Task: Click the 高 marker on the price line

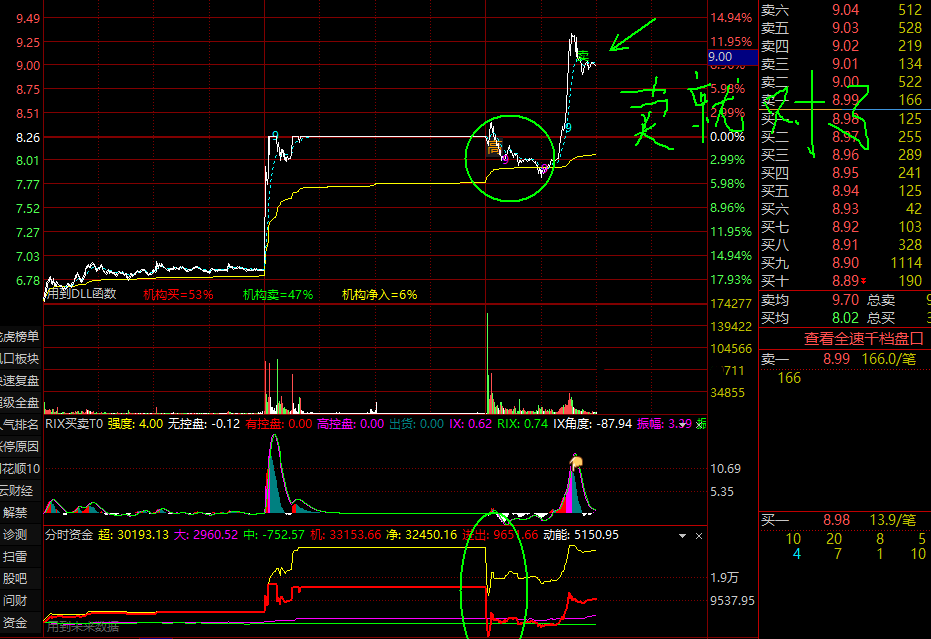Action: coord(494,147)
